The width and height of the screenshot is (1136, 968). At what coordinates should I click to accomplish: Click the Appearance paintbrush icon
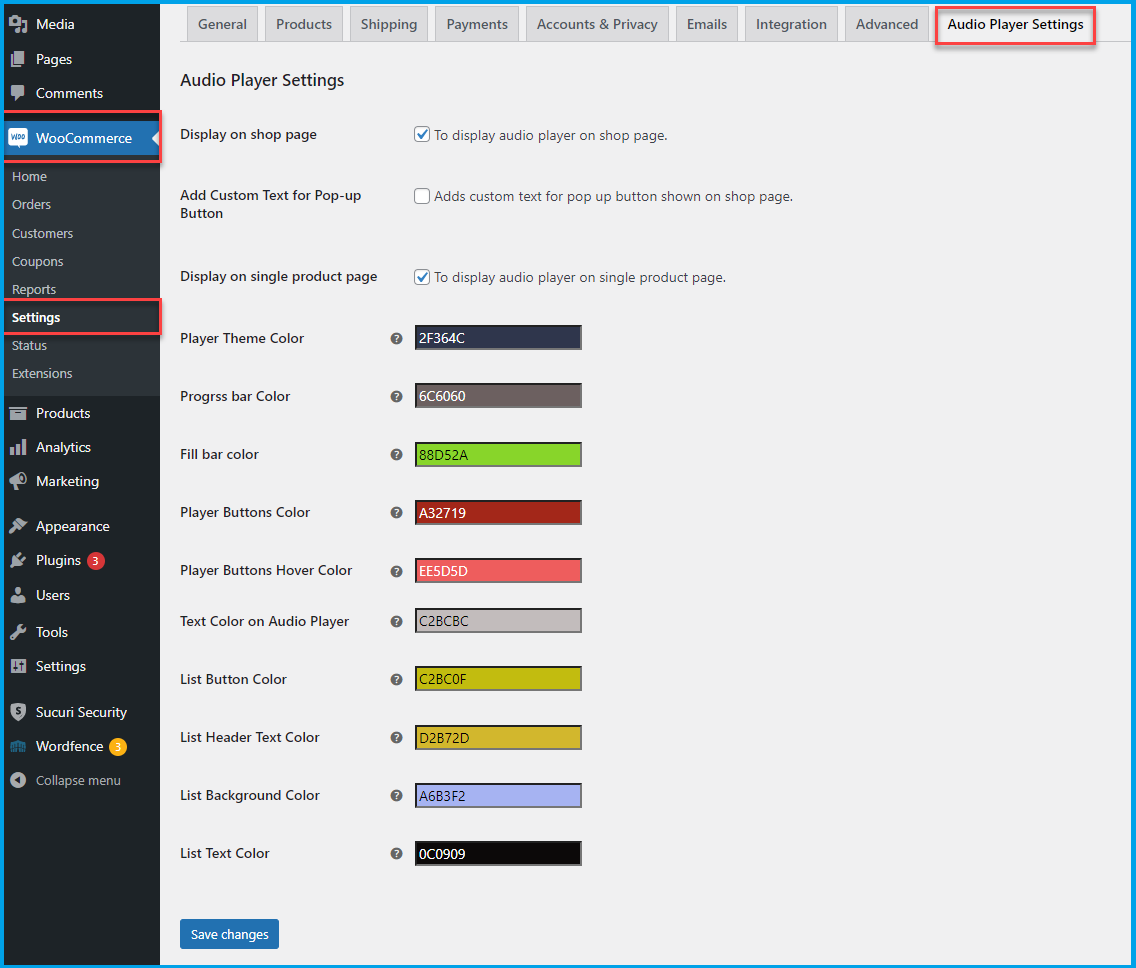pos(18,526)
